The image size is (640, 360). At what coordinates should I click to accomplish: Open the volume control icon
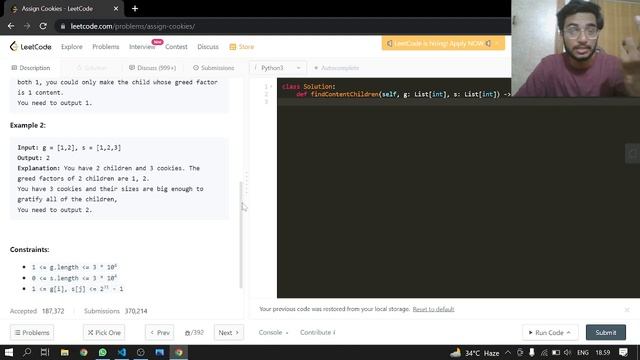pyautogui.click(x=568, y=352)
